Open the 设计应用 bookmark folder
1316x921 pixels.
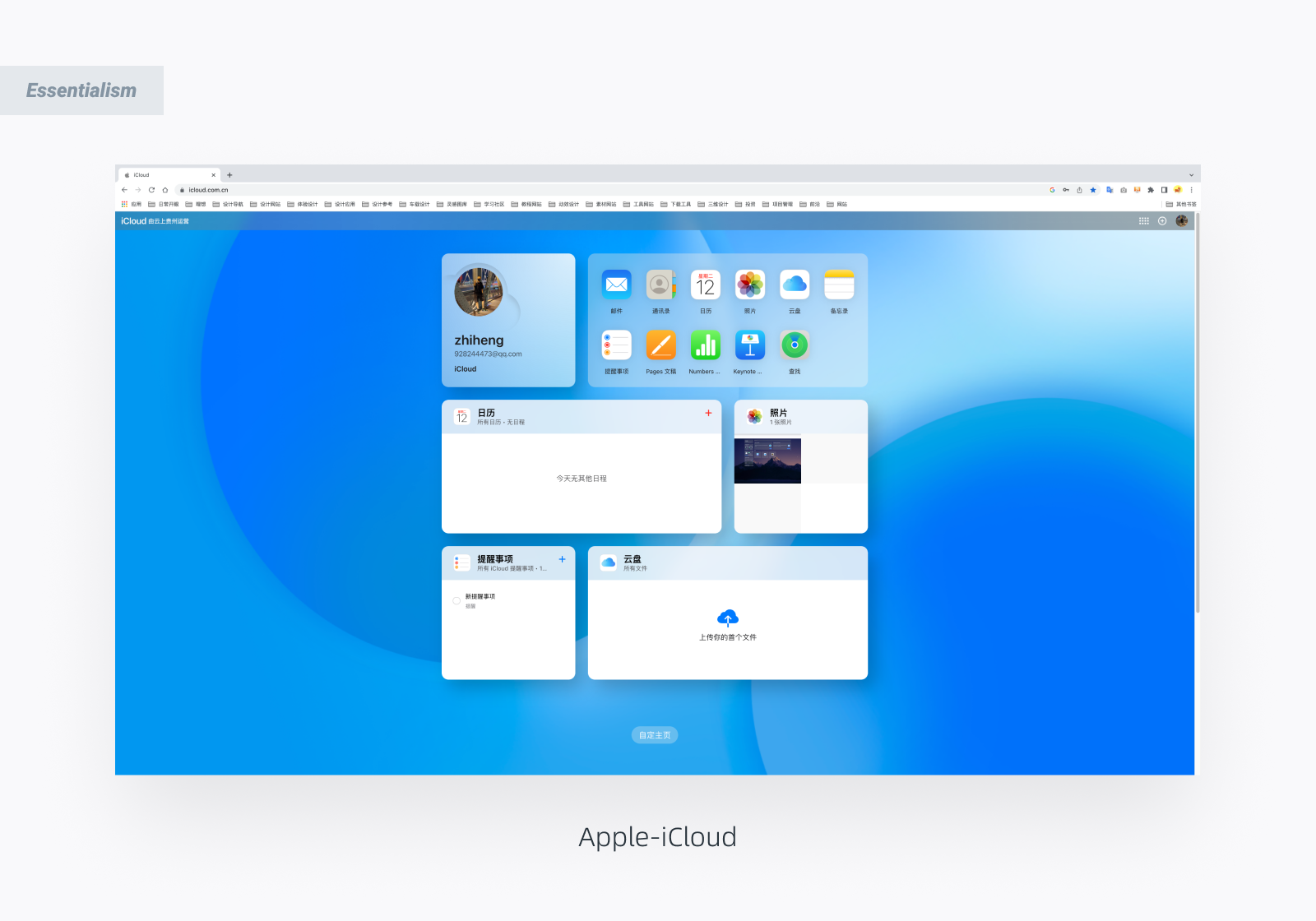[x=341, y=204]
